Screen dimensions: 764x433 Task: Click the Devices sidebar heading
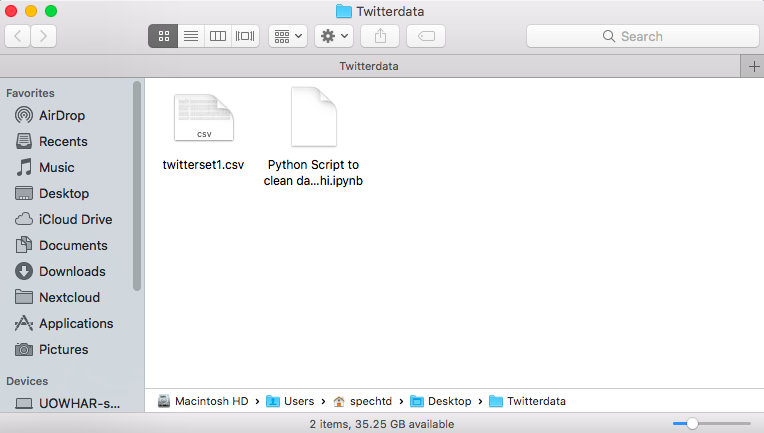[27, 381]
